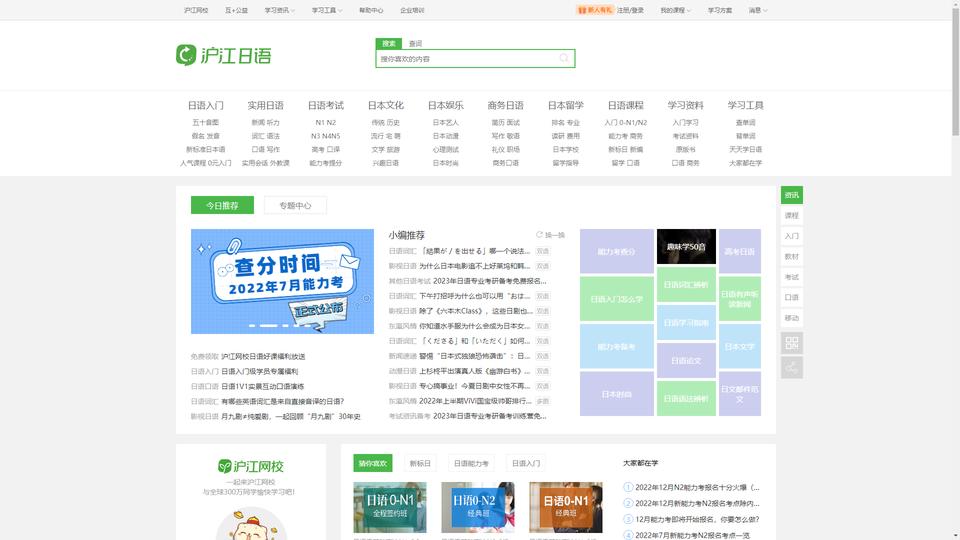960x540 pixels.
Task: Open 商务日语 navigation heading
Action: [x=506, y=105]
